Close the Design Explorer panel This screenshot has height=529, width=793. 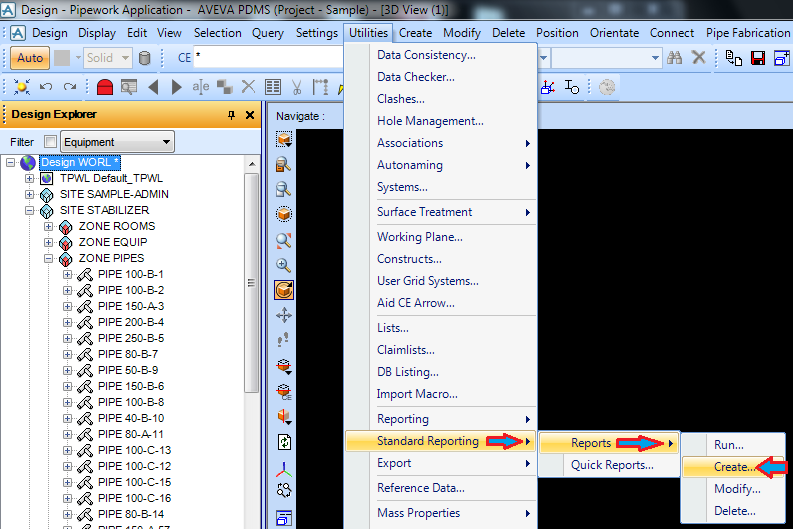250,115
